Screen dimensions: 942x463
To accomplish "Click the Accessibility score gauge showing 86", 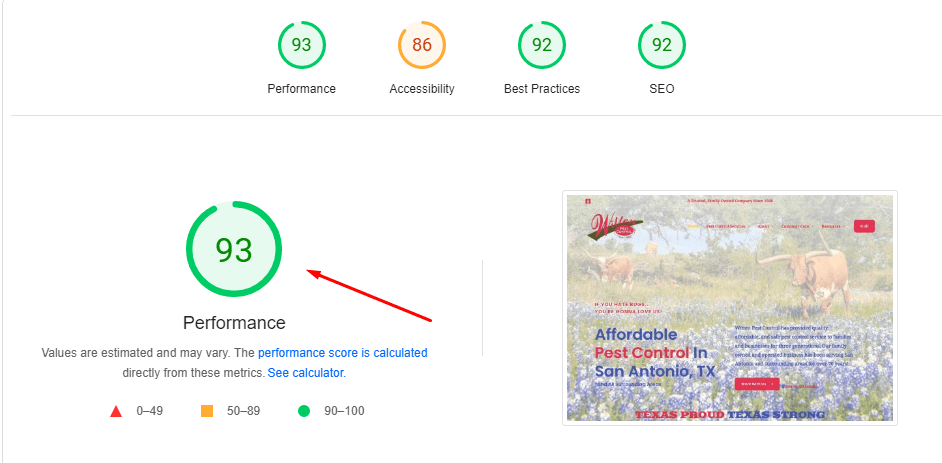I will pos(421,45).
